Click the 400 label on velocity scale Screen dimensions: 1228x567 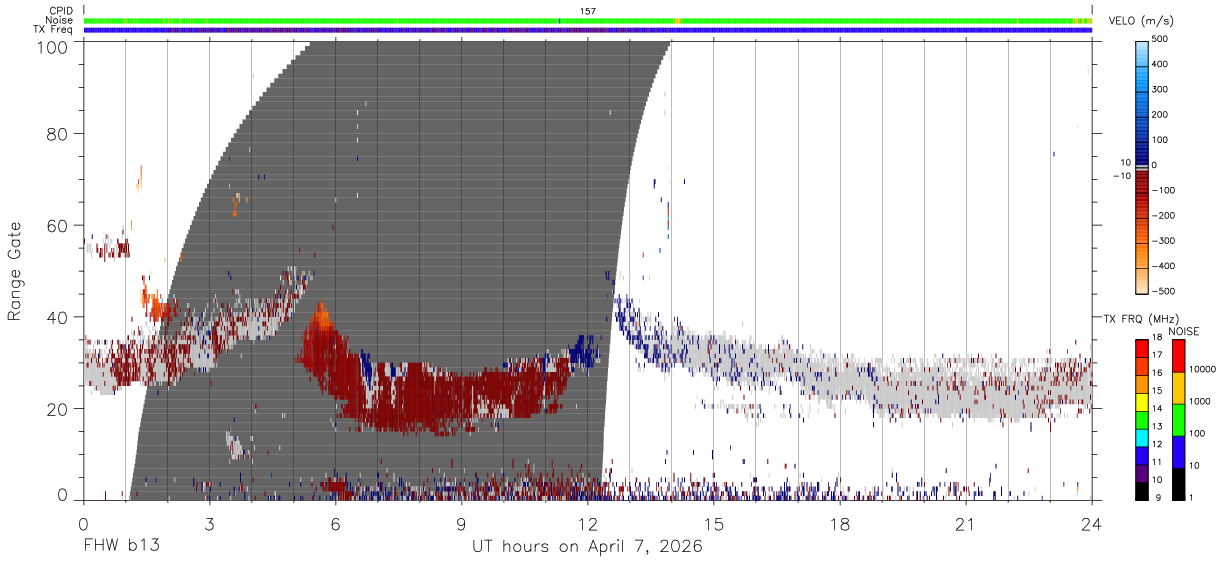tap(1160, 64)
